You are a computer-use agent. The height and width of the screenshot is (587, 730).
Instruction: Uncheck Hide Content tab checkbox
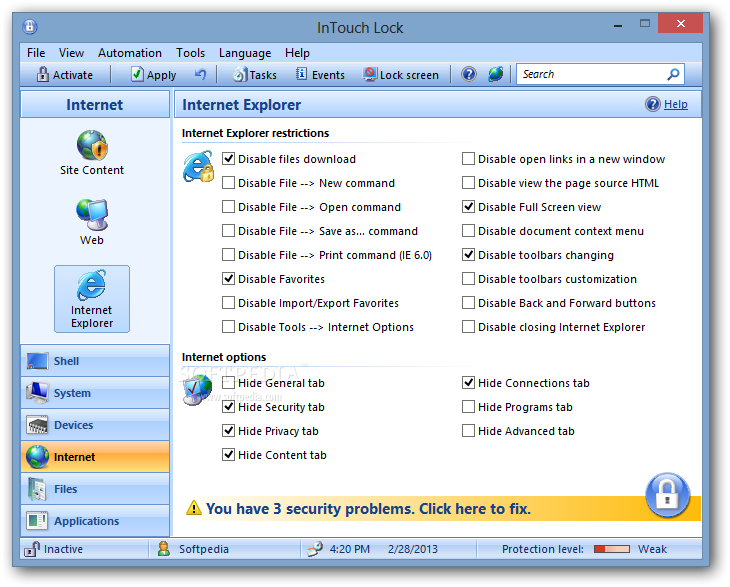pos(228,455)
